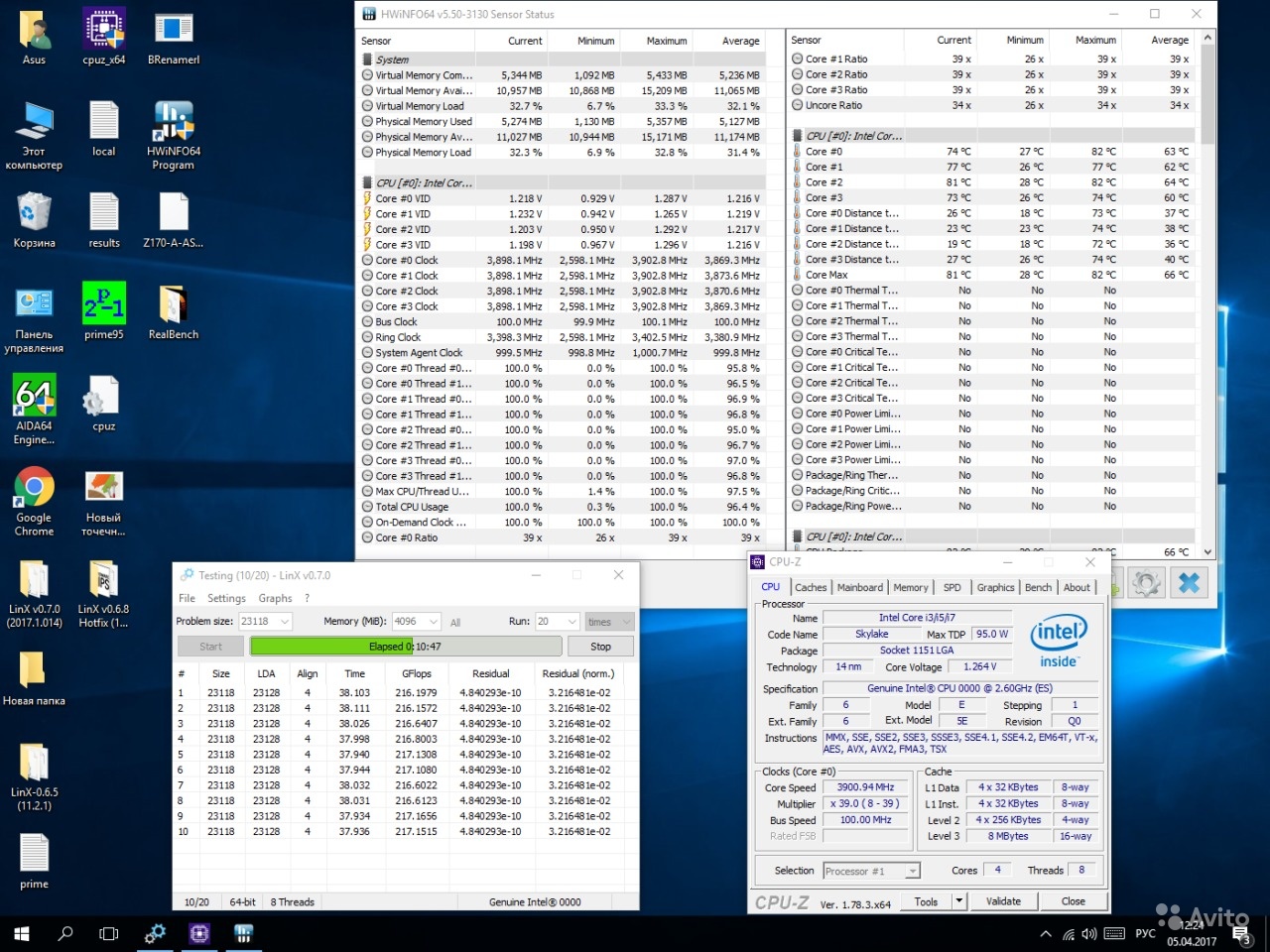Open the Панель управления desktop icon
This screenshot has height=952, width=1270.
point(34,319)
